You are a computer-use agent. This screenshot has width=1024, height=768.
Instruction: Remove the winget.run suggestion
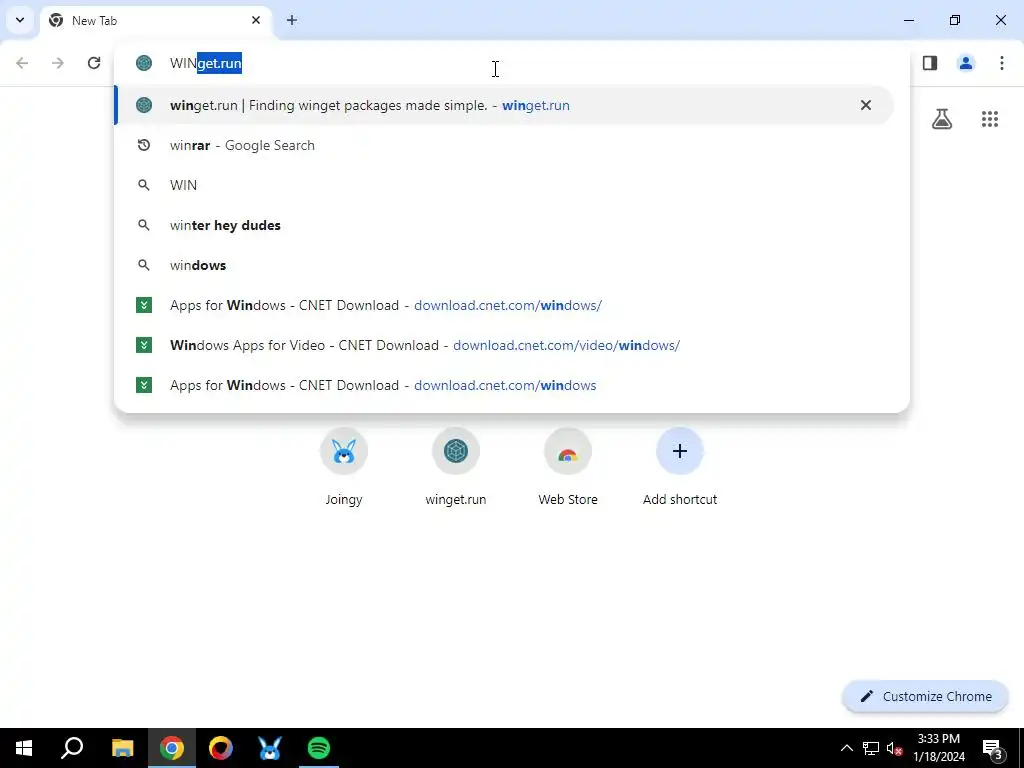(x=866, y=105)
